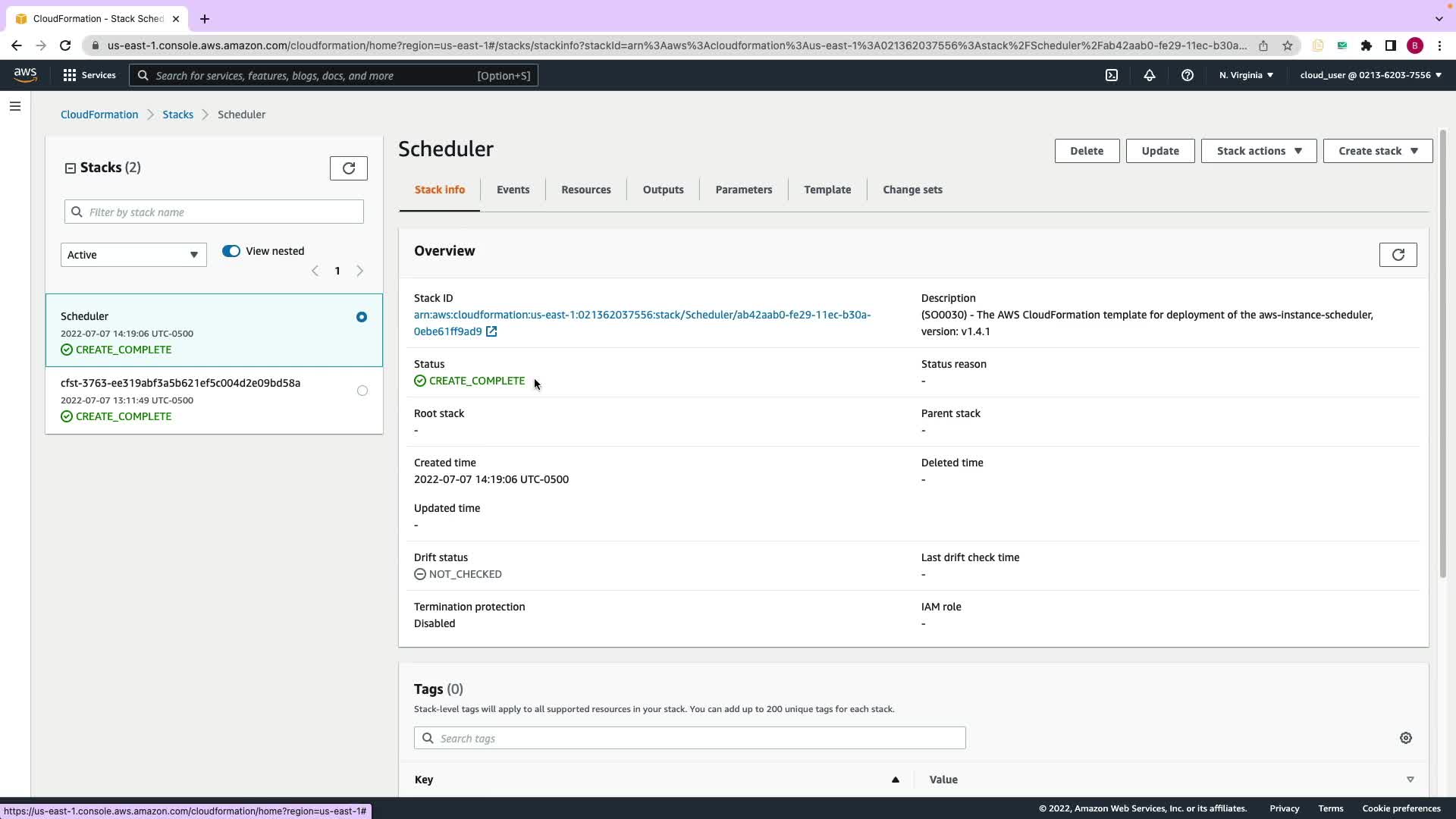Screen dimensions: 1456x819
Task: Select the Scheduler stack radio button
Action: (x=362, y=317)
